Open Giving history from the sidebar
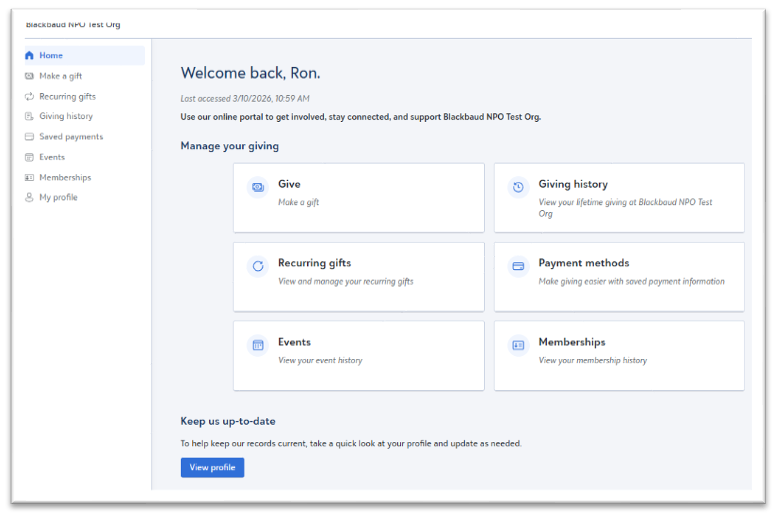This screenshot has height=518, width=778. click(x=66, y=116)
